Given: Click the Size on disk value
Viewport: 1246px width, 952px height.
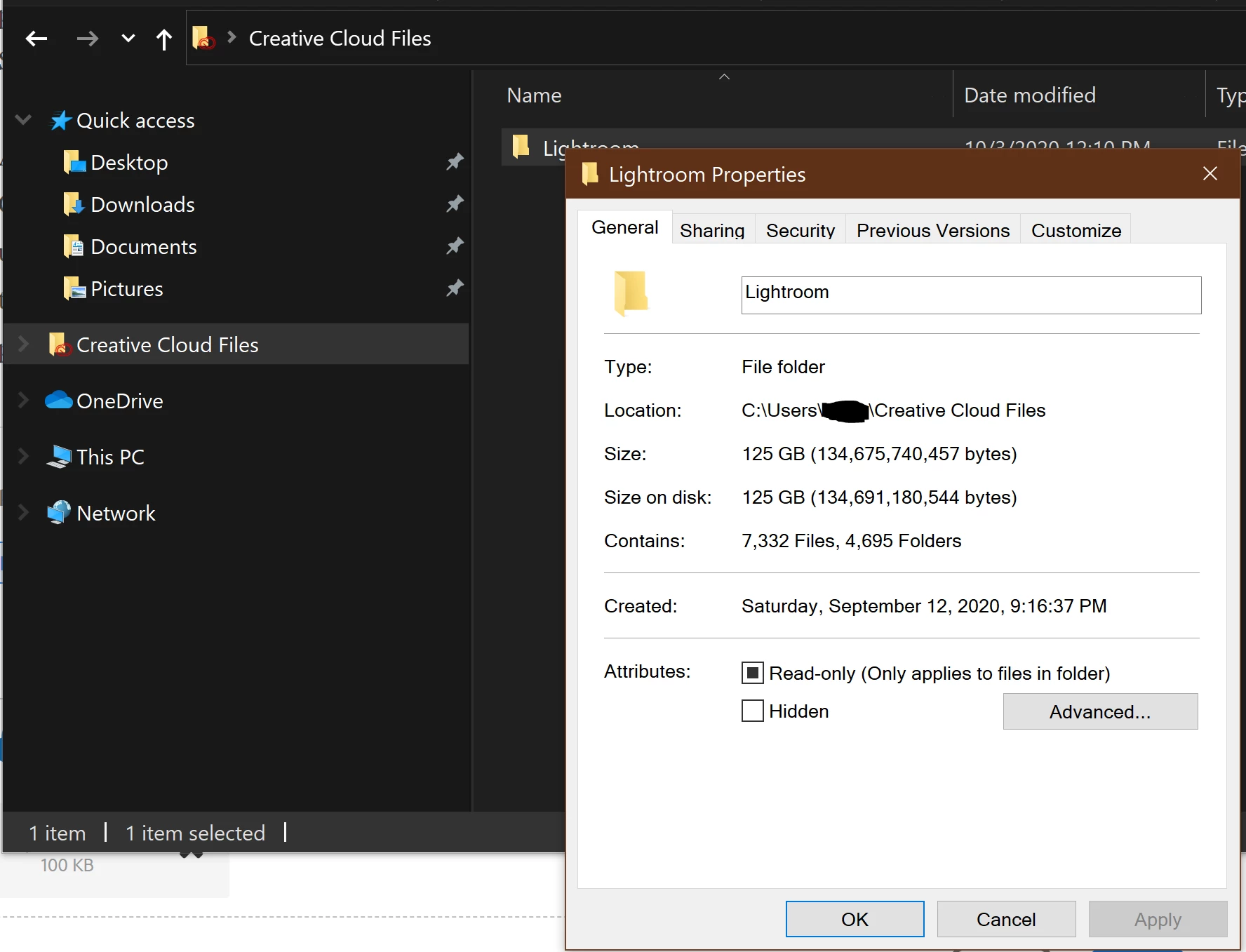Looking at the screenshot, I should [x=879, y=497].
